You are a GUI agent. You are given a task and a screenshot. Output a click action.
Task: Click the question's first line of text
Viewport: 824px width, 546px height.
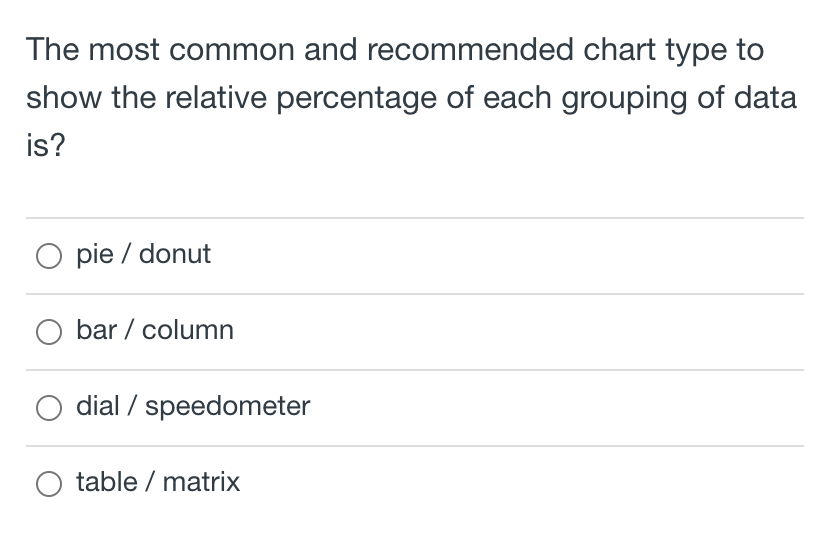[394, 50]
